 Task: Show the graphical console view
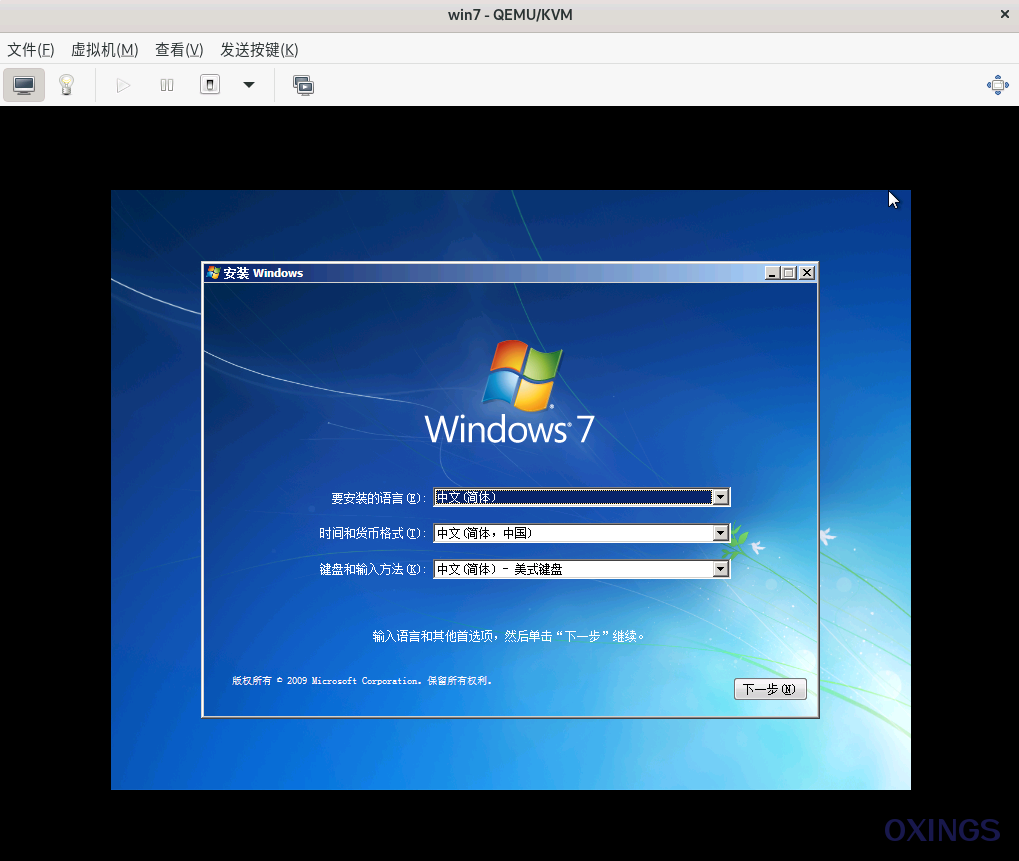click(24, 85)
